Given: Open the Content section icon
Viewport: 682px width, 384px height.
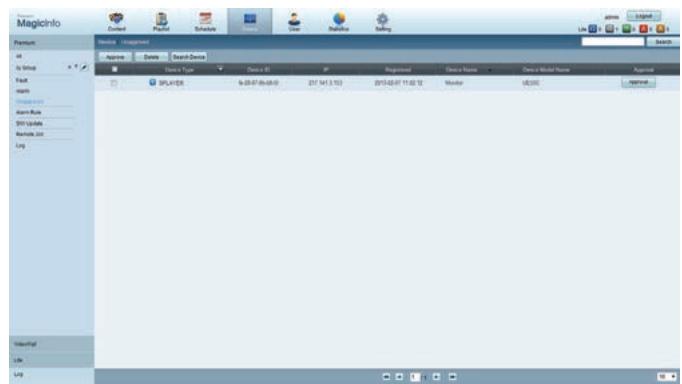Looking at the screenshot, I should tap(116, 21).
